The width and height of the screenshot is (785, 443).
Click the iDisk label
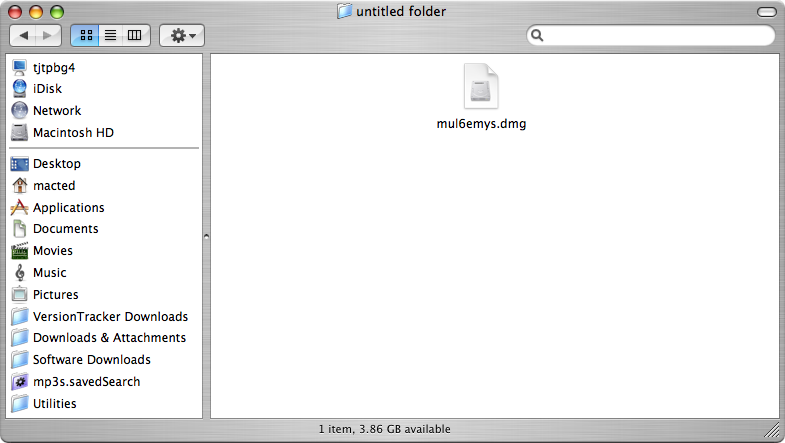click(x=48, y=89)
